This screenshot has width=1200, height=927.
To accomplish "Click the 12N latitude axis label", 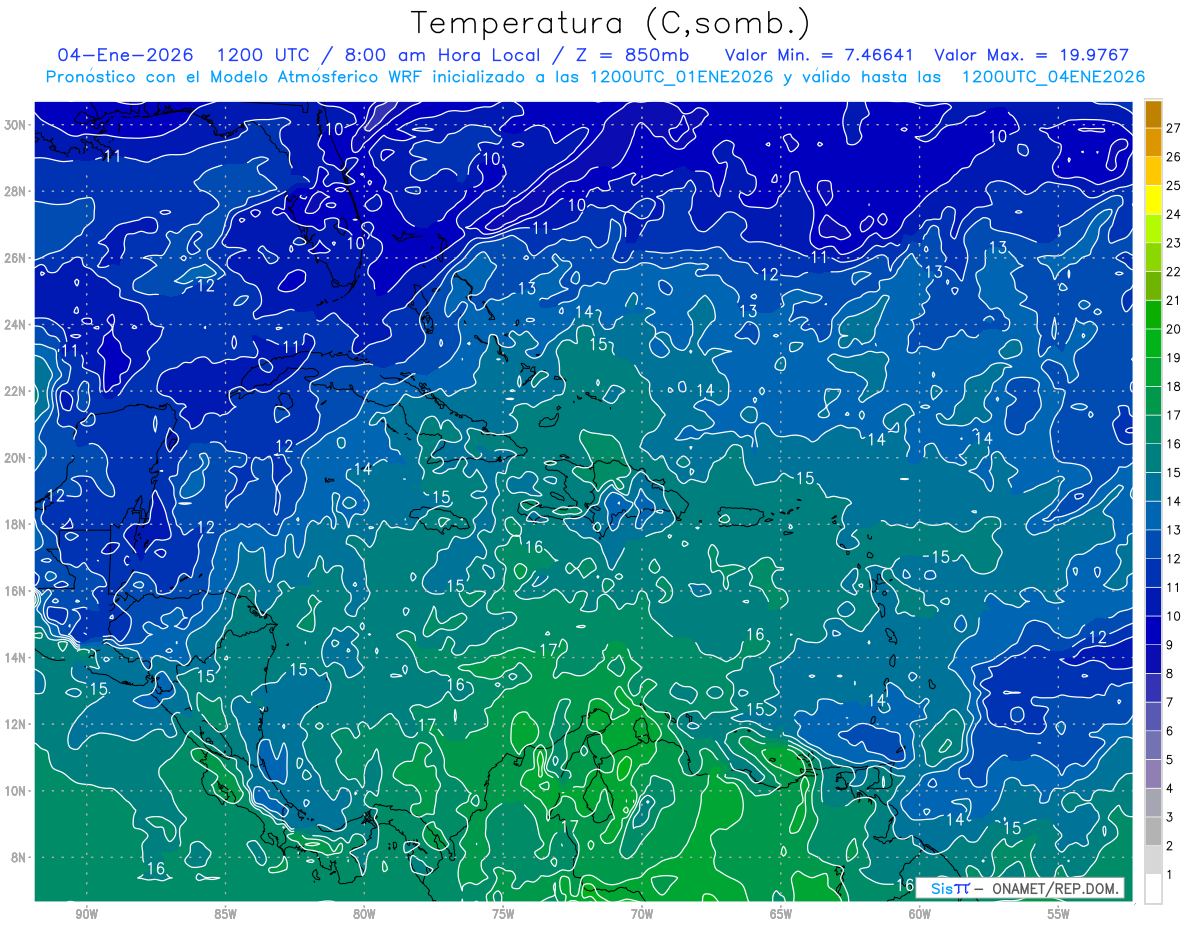I will 16,724.
